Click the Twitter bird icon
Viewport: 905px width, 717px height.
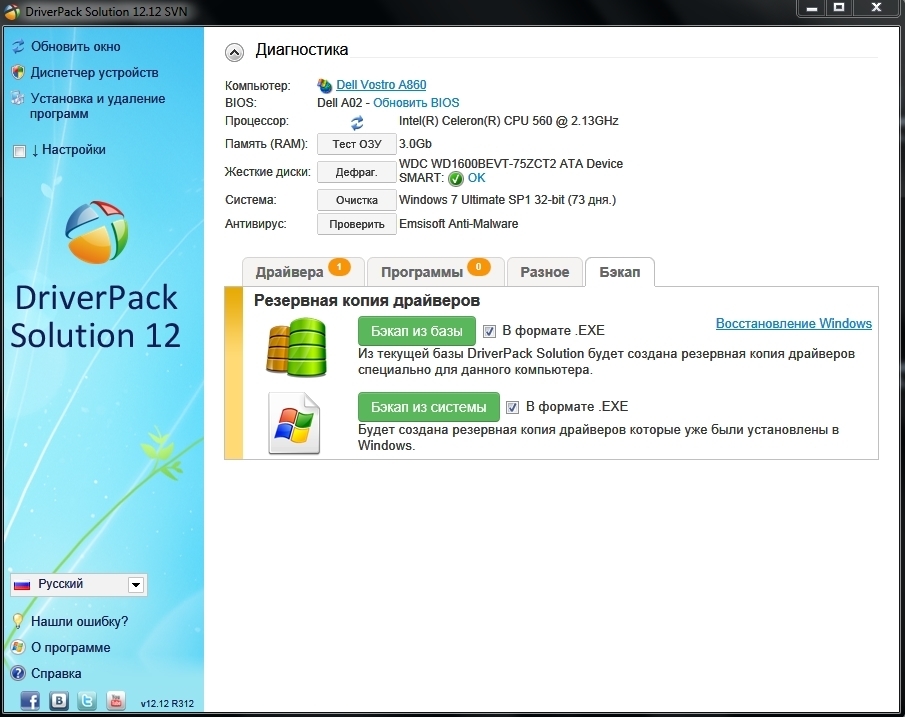(x=87, y=700)
